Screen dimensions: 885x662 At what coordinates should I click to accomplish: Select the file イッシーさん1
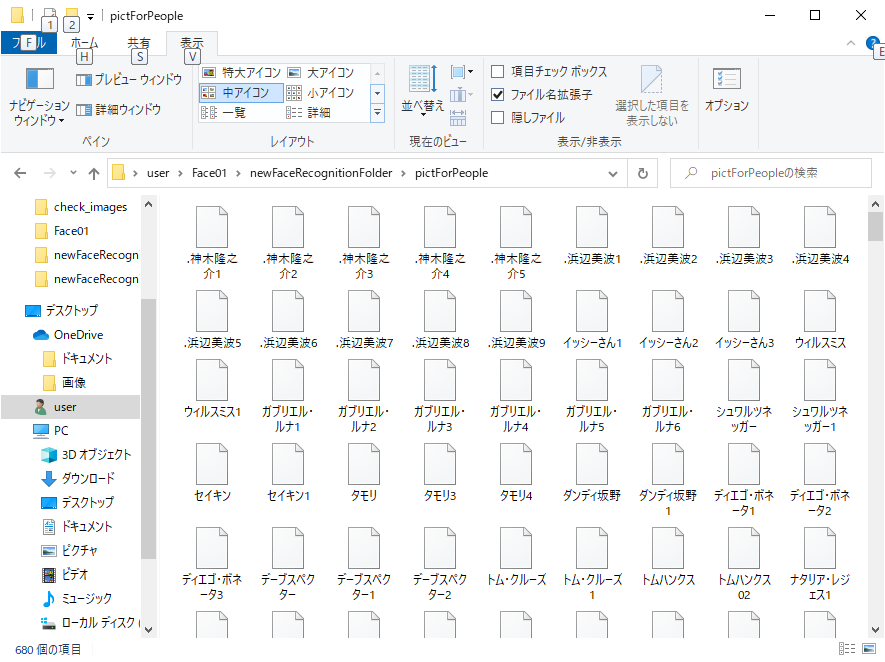(x=592, y=319)
